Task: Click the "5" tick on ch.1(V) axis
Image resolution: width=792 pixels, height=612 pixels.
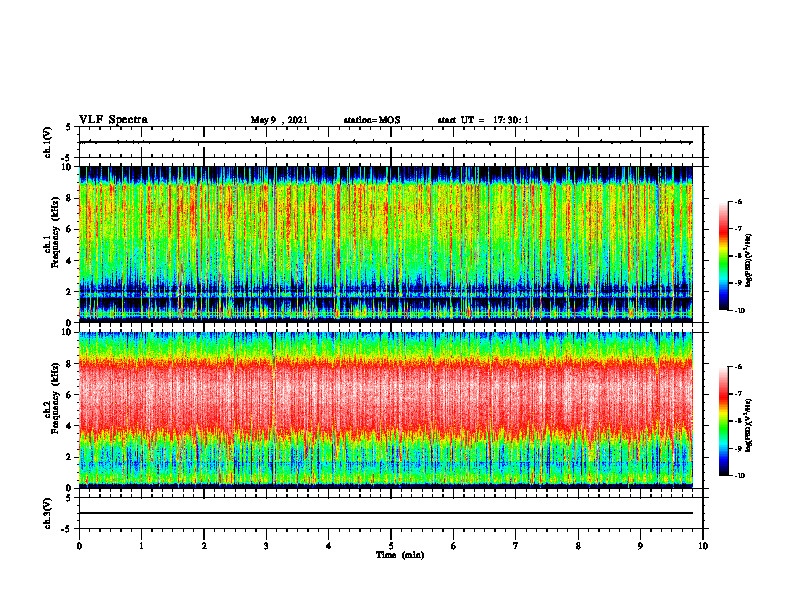Action: tap(70, 127)
